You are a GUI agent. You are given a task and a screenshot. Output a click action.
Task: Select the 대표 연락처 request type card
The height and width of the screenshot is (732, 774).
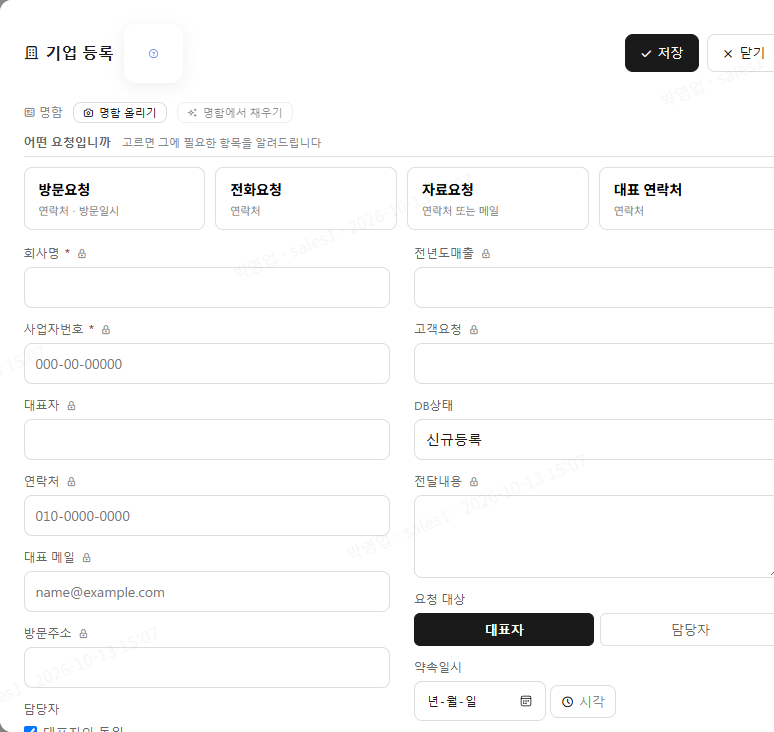pos(687,198)
